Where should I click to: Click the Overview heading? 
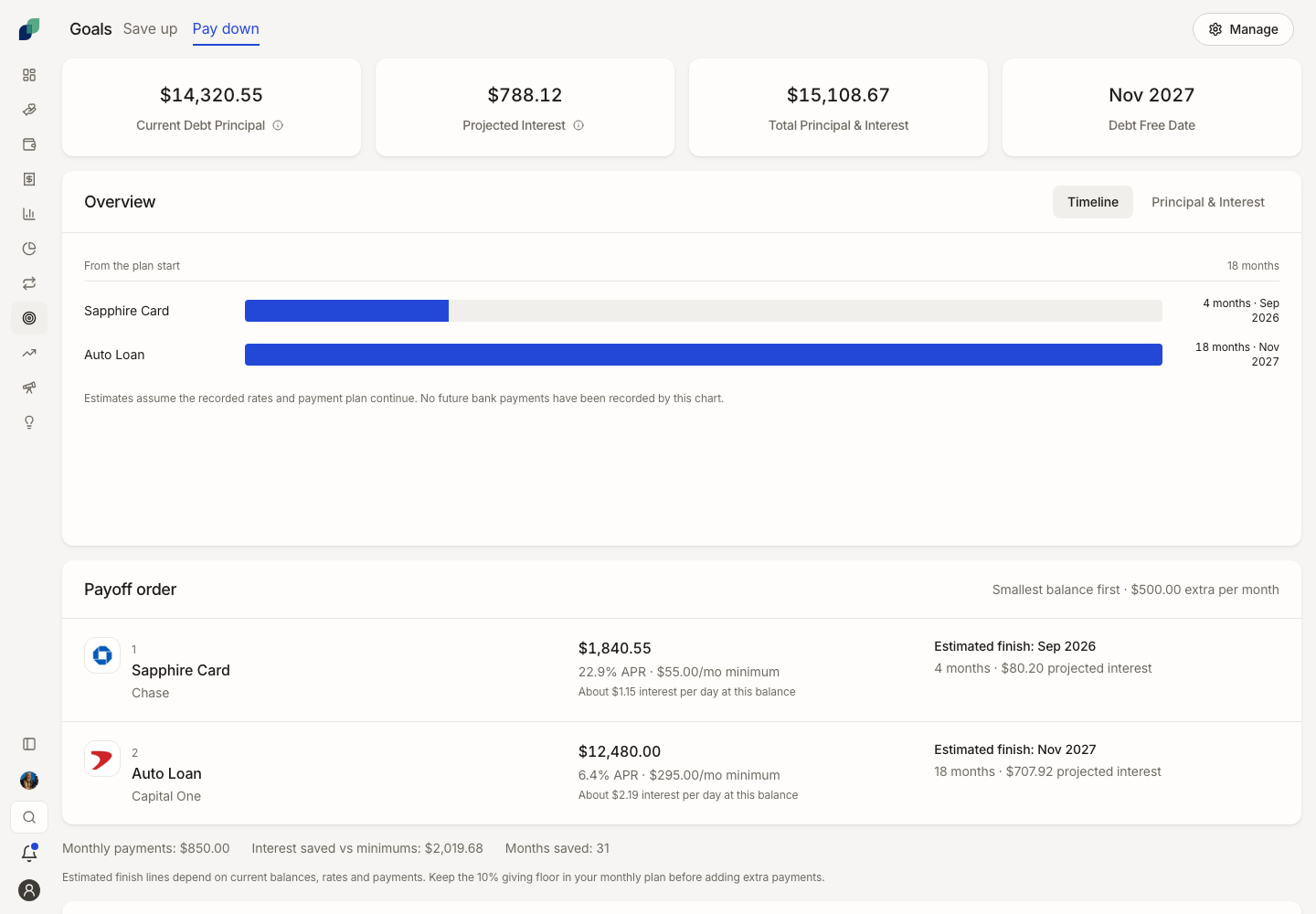[120, 202]
